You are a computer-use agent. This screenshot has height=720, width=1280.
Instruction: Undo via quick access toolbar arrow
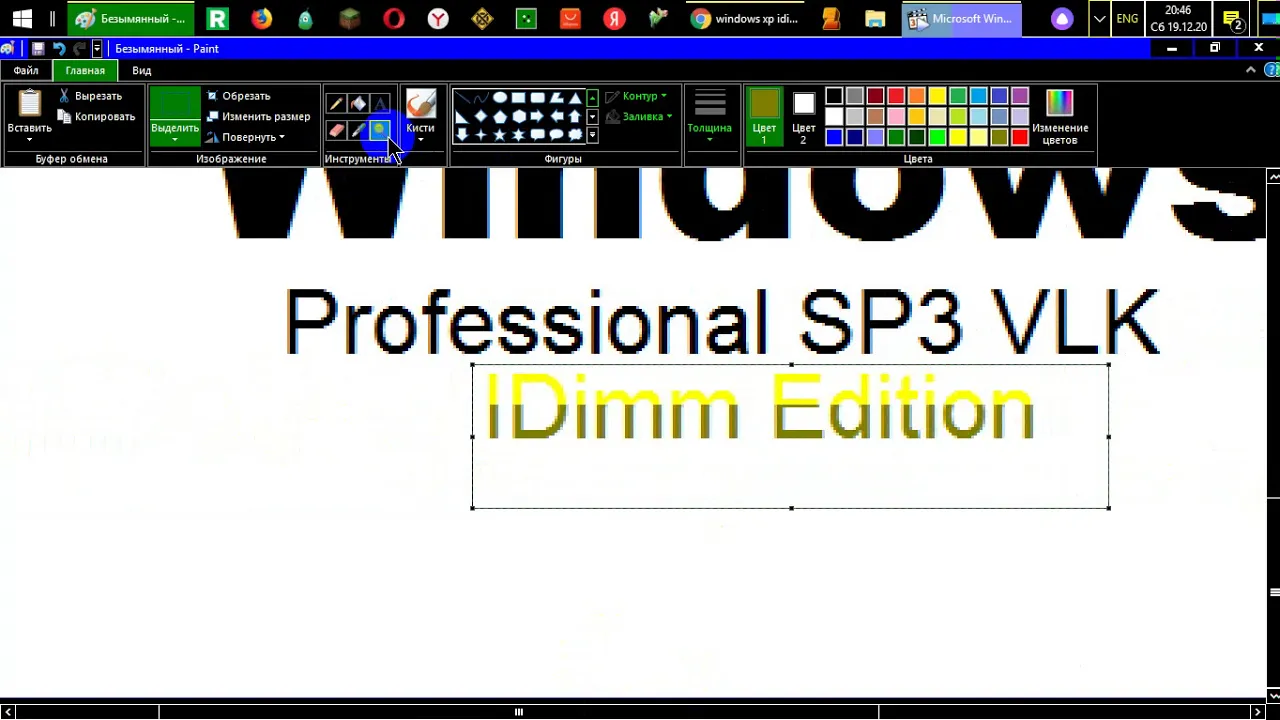(59, 48)
